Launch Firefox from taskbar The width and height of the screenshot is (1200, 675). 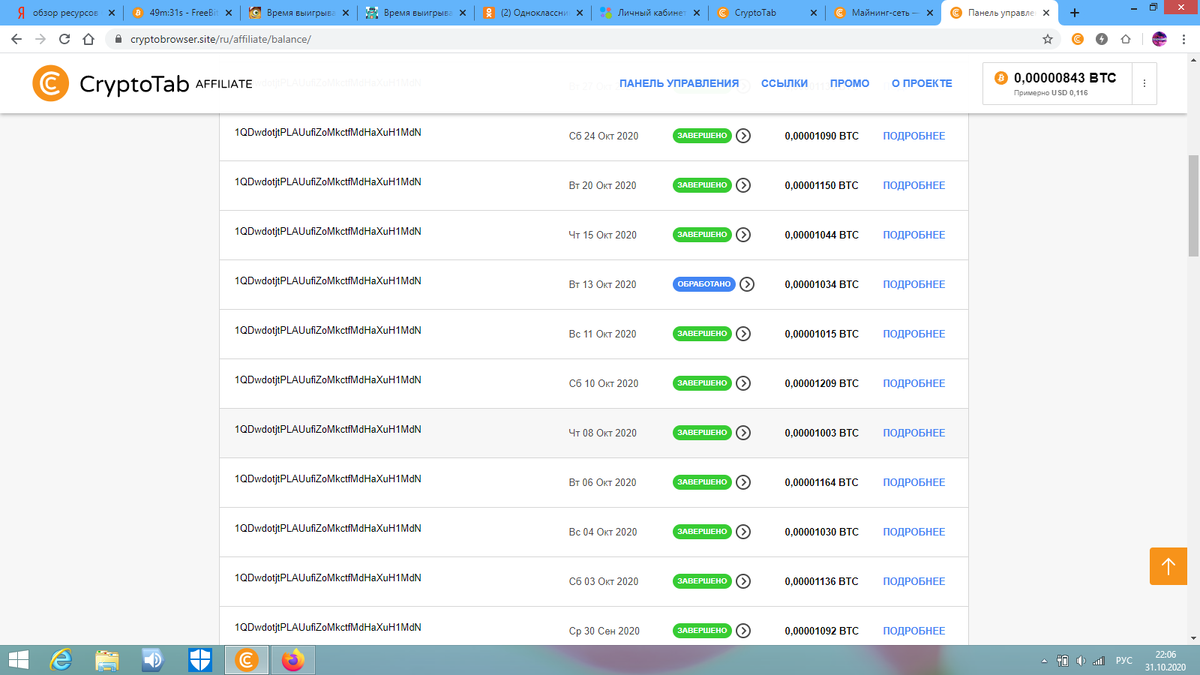tap(292, 660)
